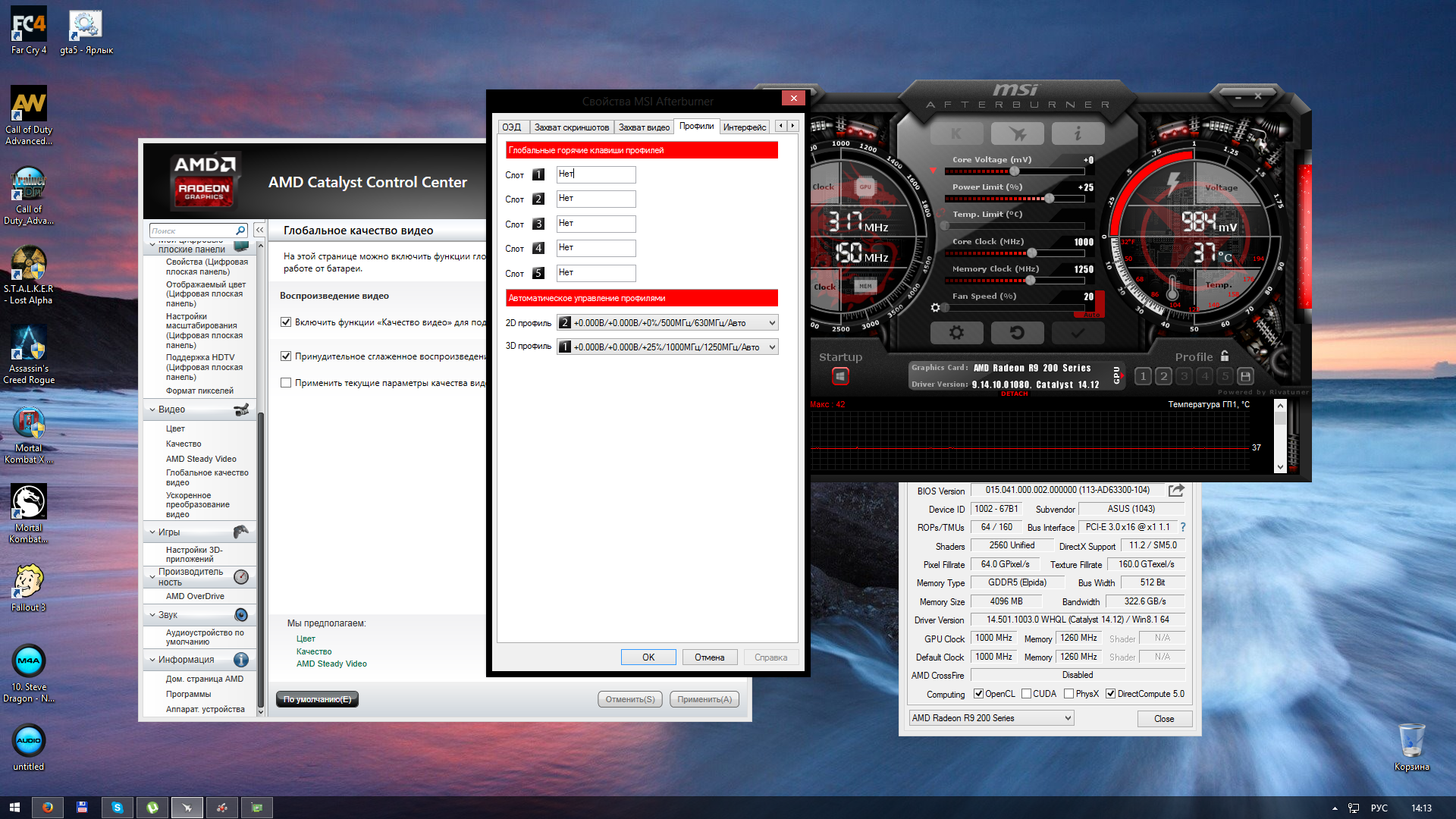Switch to Интерфейс tab

[x=744, y=127]
